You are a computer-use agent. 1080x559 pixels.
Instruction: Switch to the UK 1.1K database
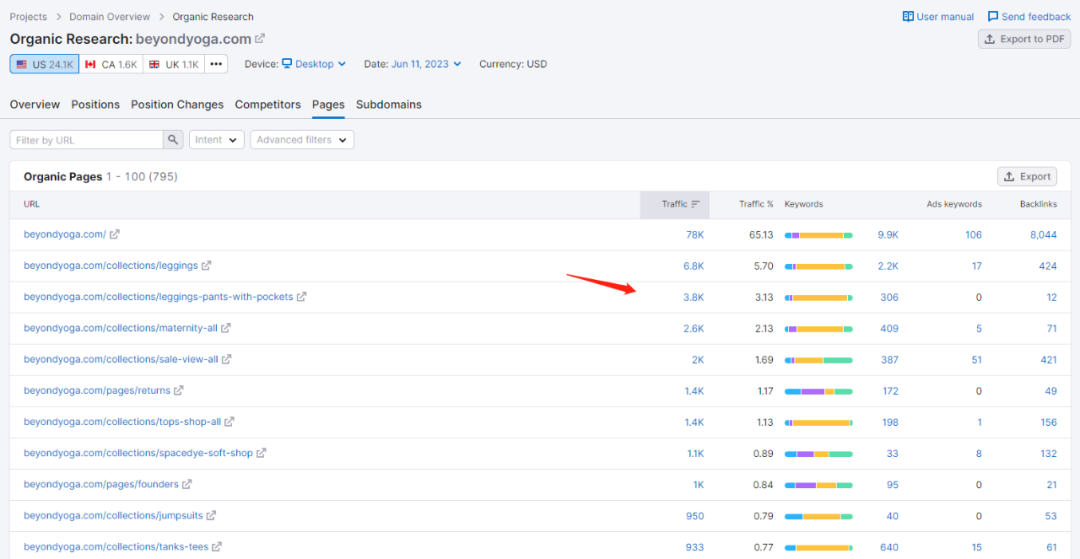[174, 64]
